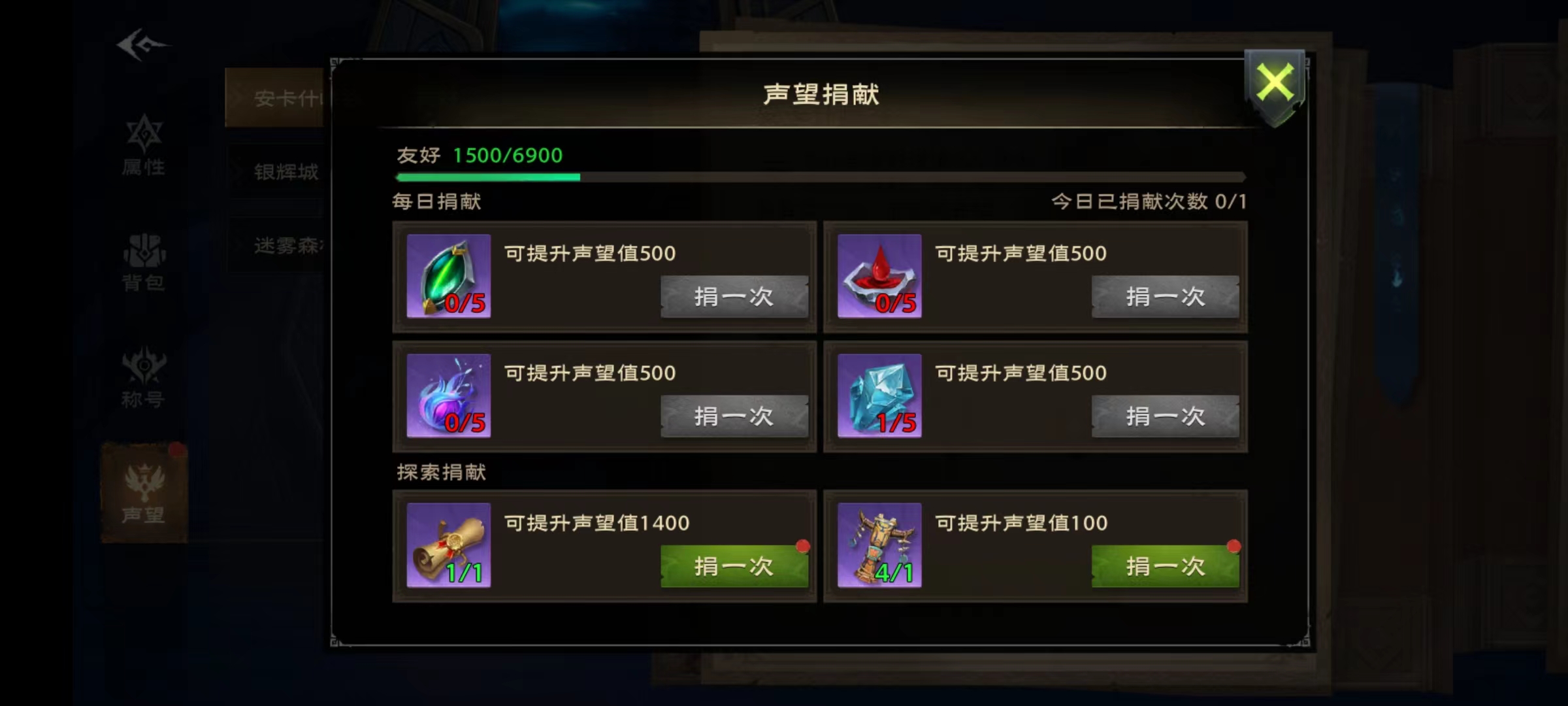The height and width of the screenshot is (706, 1568).
Task: Click the 友好 reputation progress bar
Action: [x=821, y=176]
